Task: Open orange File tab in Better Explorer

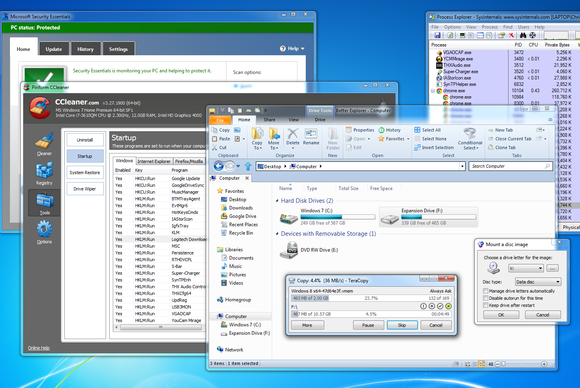Action: (x=220, y=120)
